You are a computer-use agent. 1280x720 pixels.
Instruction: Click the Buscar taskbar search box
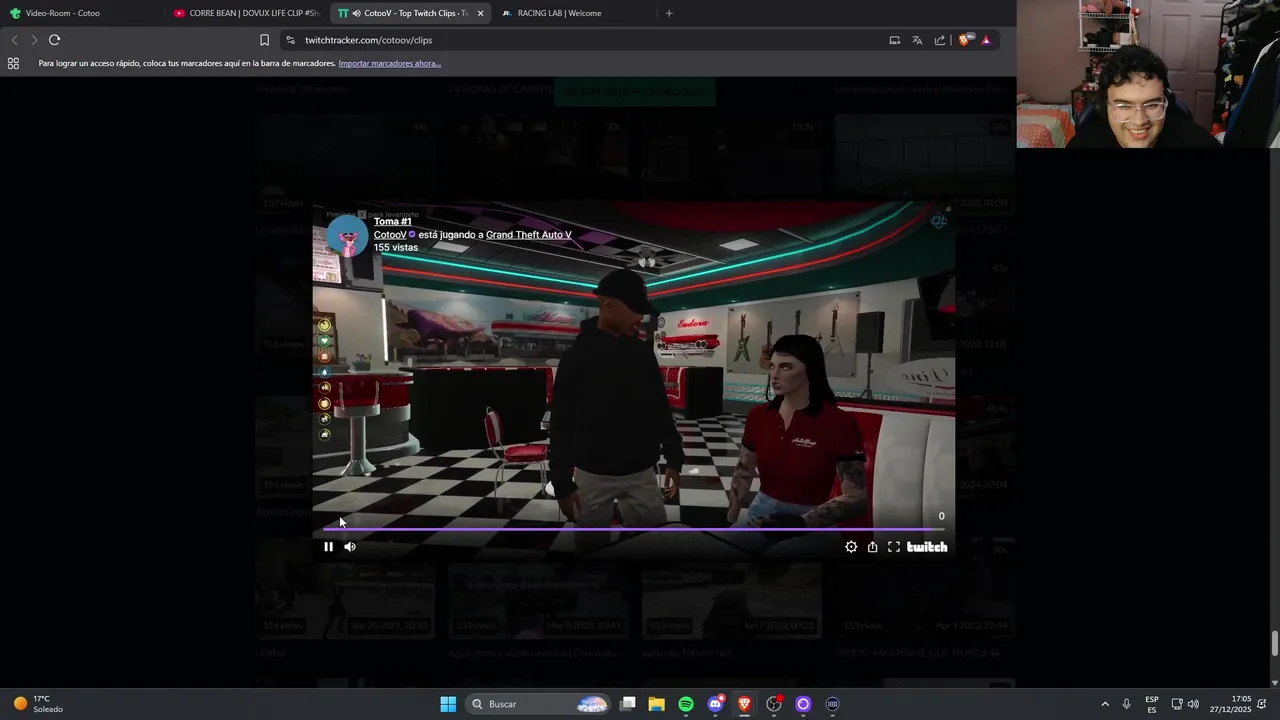pos(539,704)
